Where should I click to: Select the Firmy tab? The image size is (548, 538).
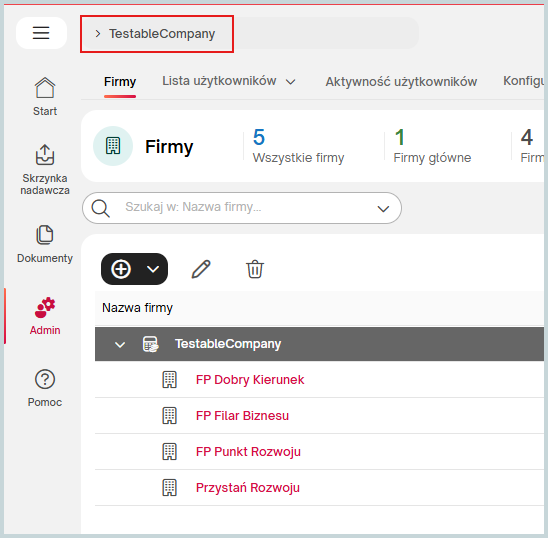click(120, 82)
